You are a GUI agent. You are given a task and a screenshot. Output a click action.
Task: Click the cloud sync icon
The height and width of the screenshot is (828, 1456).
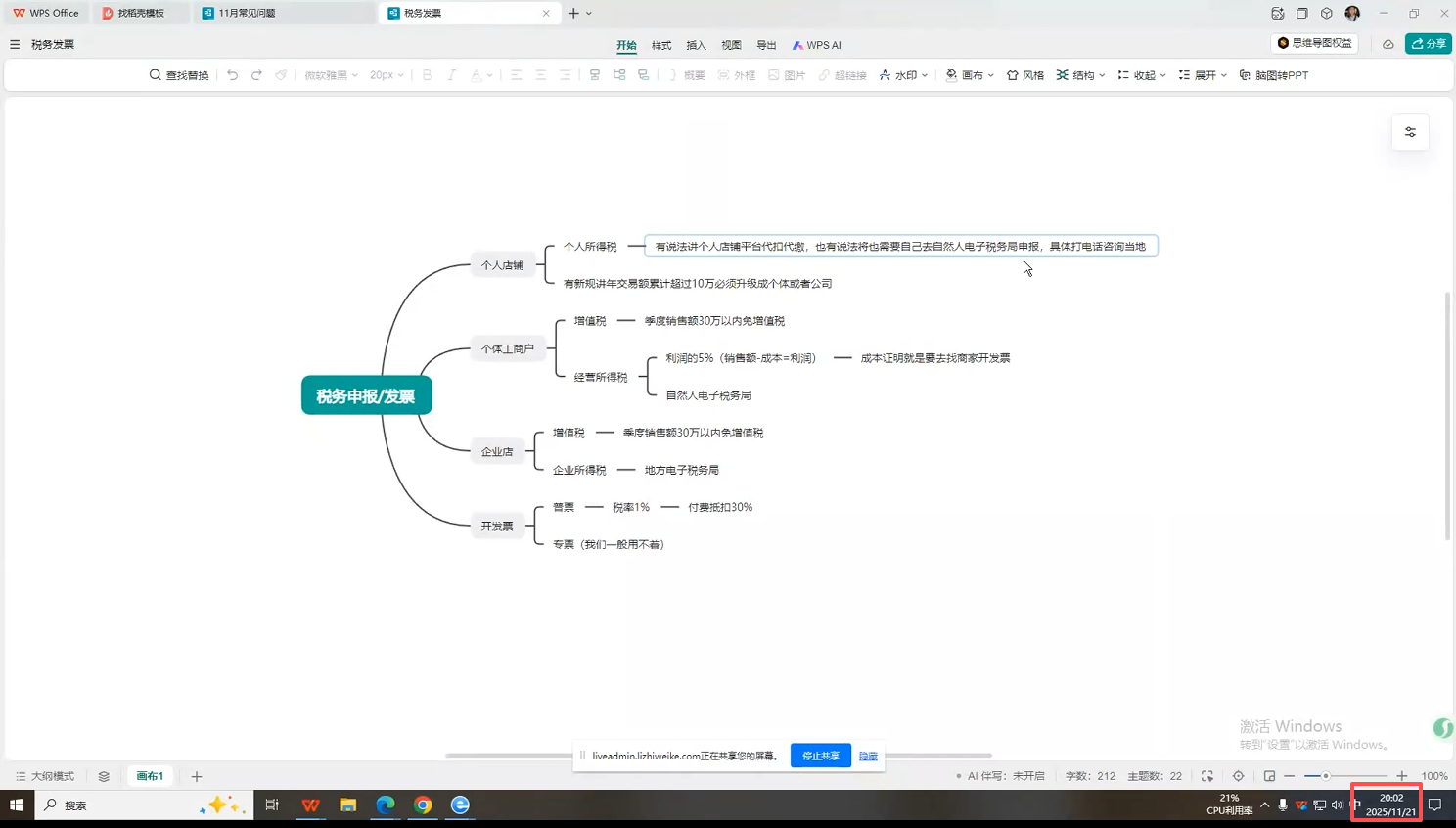pos(1388,44)
